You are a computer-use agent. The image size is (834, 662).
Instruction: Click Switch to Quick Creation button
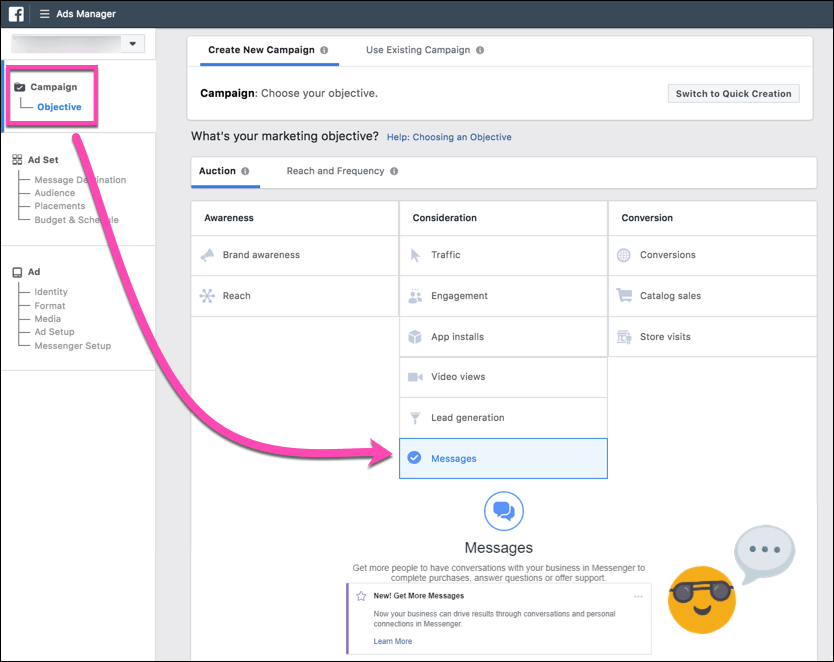click(733, 94)
